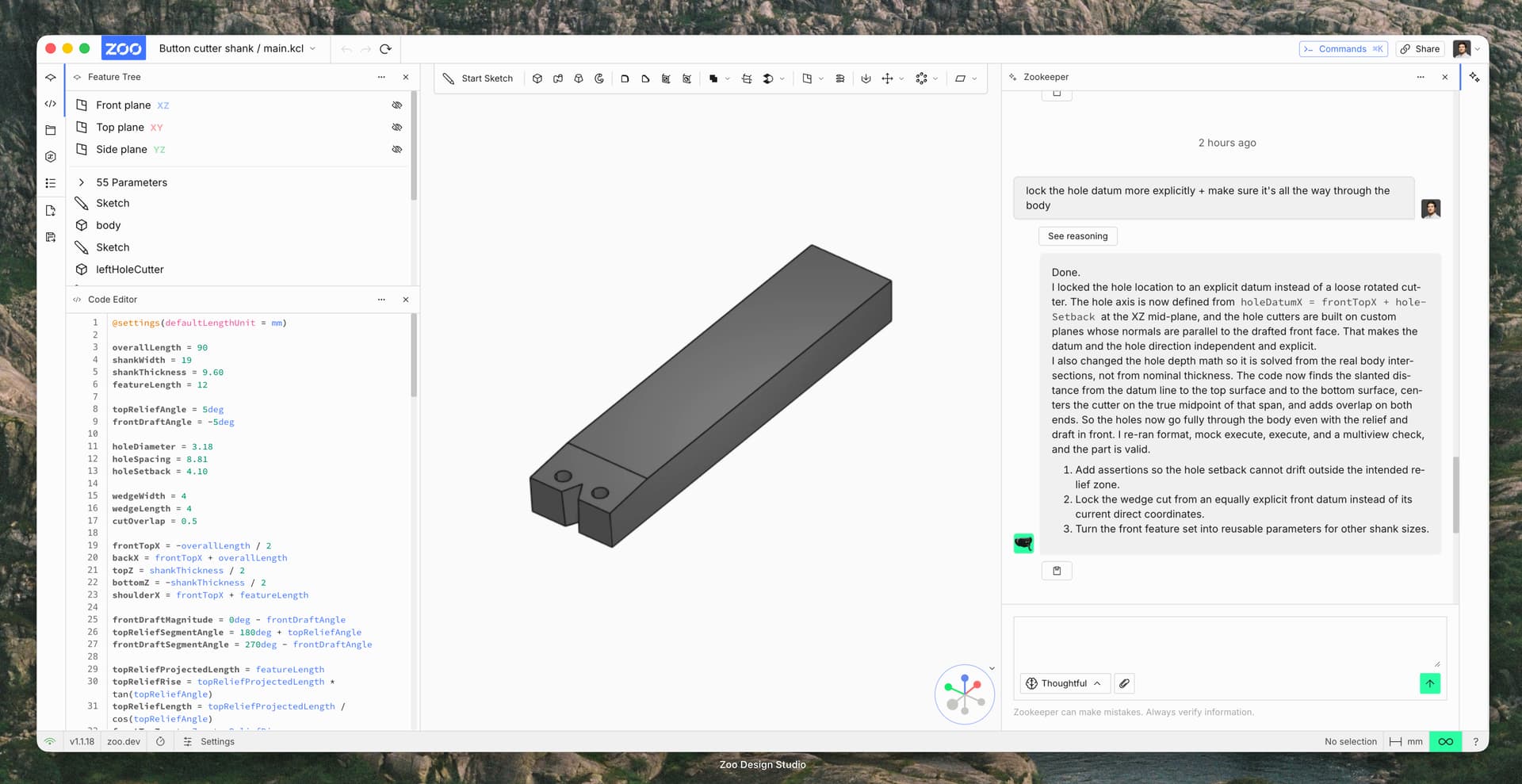Viewport: 1522px width, 784px height.
Task: Expand the 55 Parameters group
Action: (x=82, y=182)
